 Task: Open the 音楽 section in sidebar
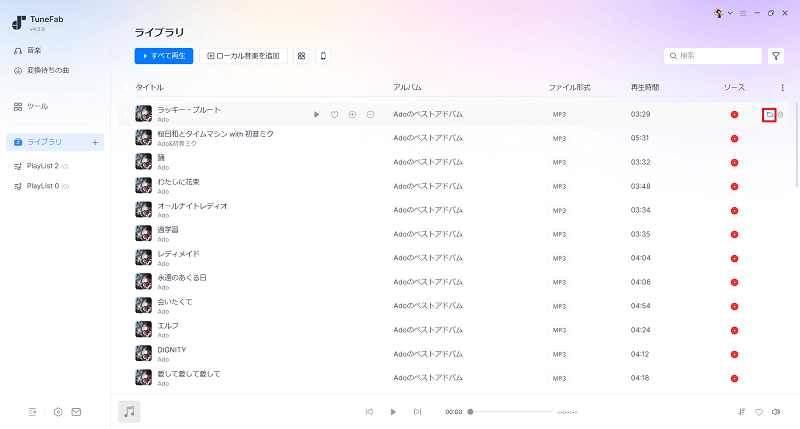click(x=28, y=51)
